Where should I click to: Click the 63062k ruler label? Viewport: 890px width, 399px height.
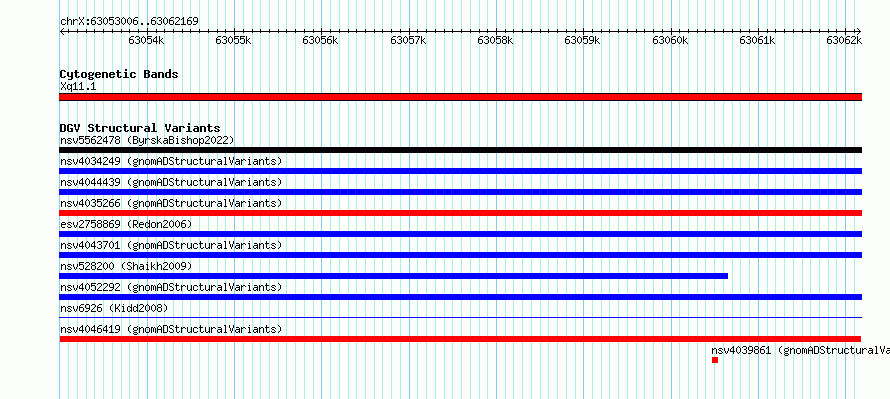click(844, 40)
